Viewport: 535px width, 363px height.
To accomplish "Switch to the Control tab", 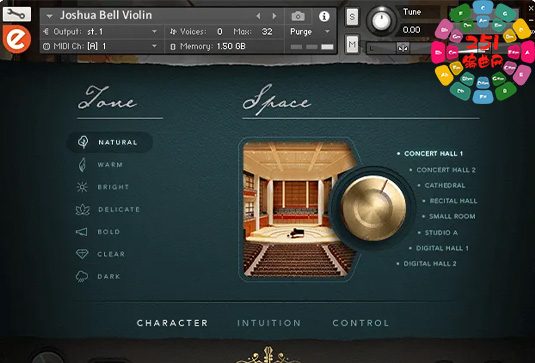I will (361, 323).
